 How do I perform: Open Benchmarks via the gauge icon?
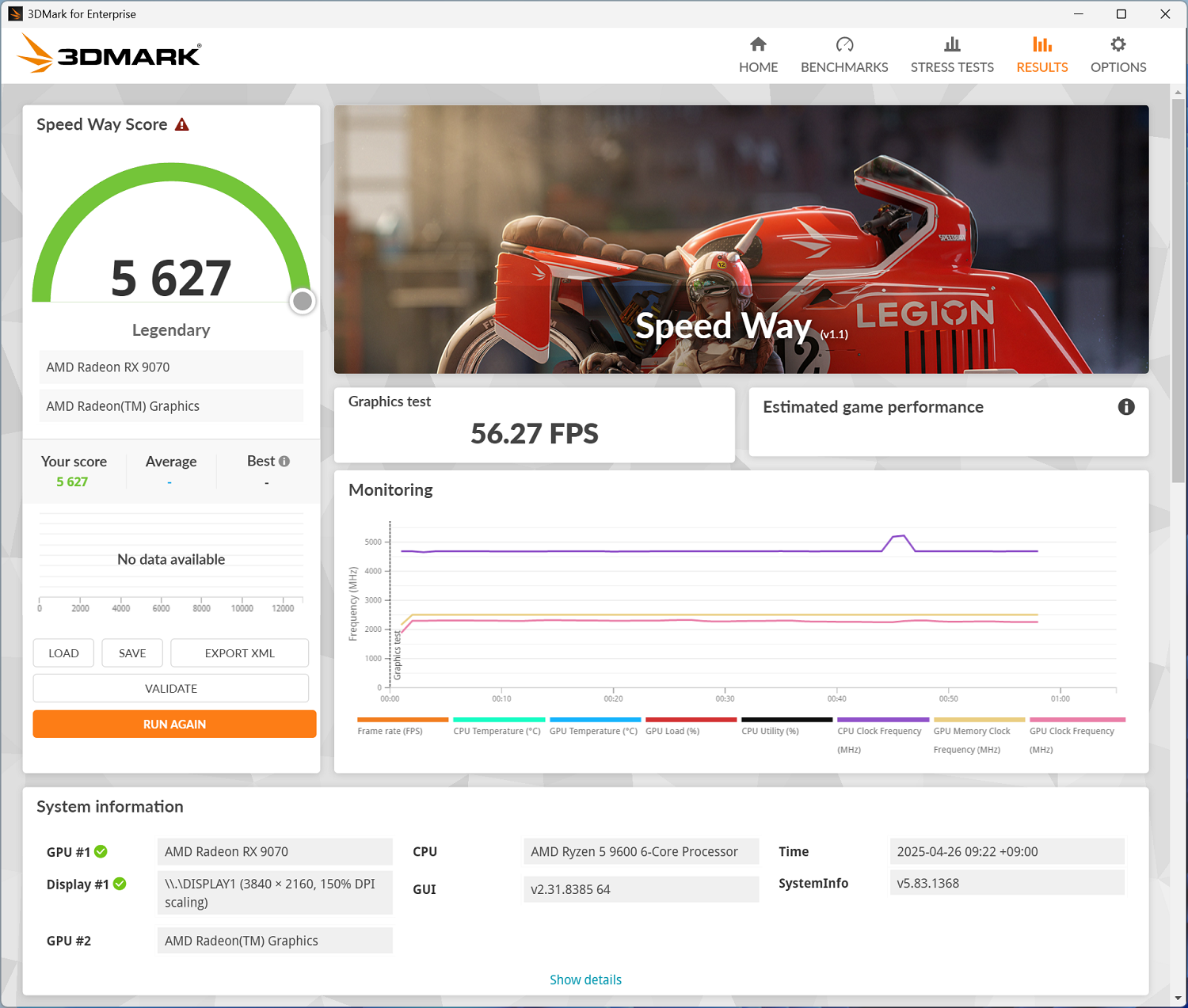point(844,44)
